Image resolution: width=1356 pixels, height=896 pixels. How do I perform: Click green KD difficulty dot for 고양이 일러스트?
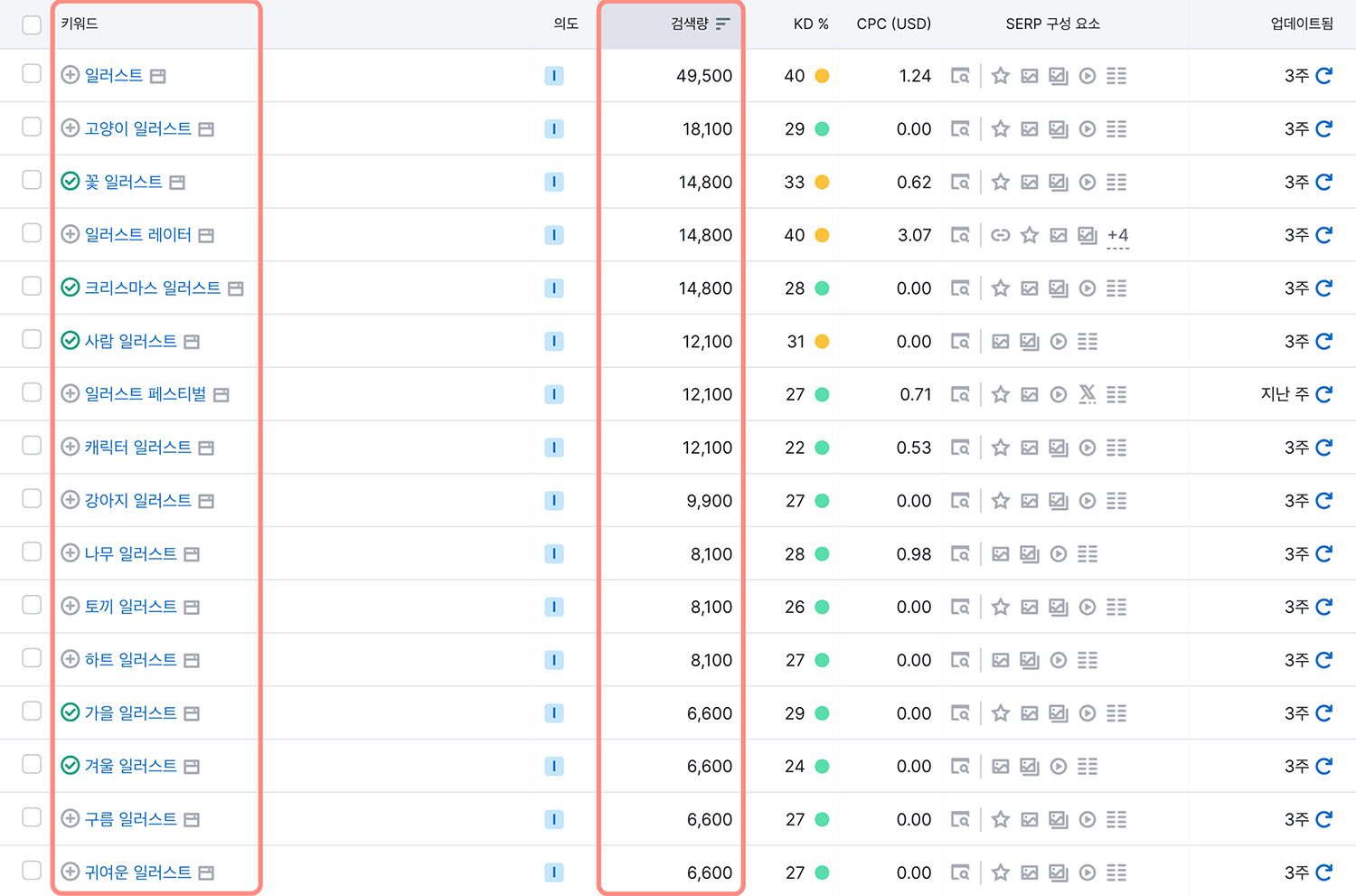pos(822,129)
